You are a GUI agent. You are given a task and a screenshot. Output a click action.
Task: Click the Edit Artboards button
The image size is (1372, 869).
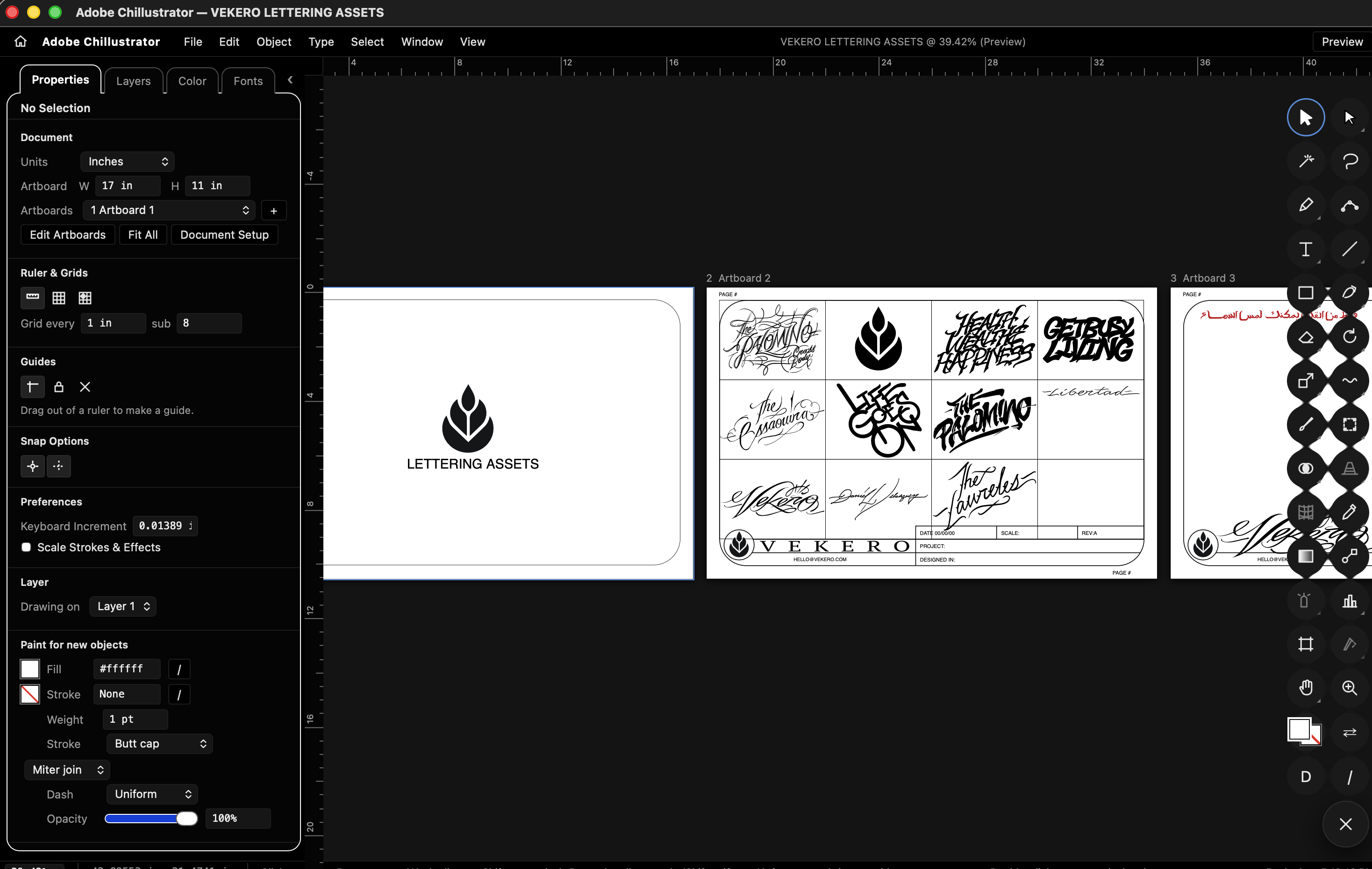68,235
